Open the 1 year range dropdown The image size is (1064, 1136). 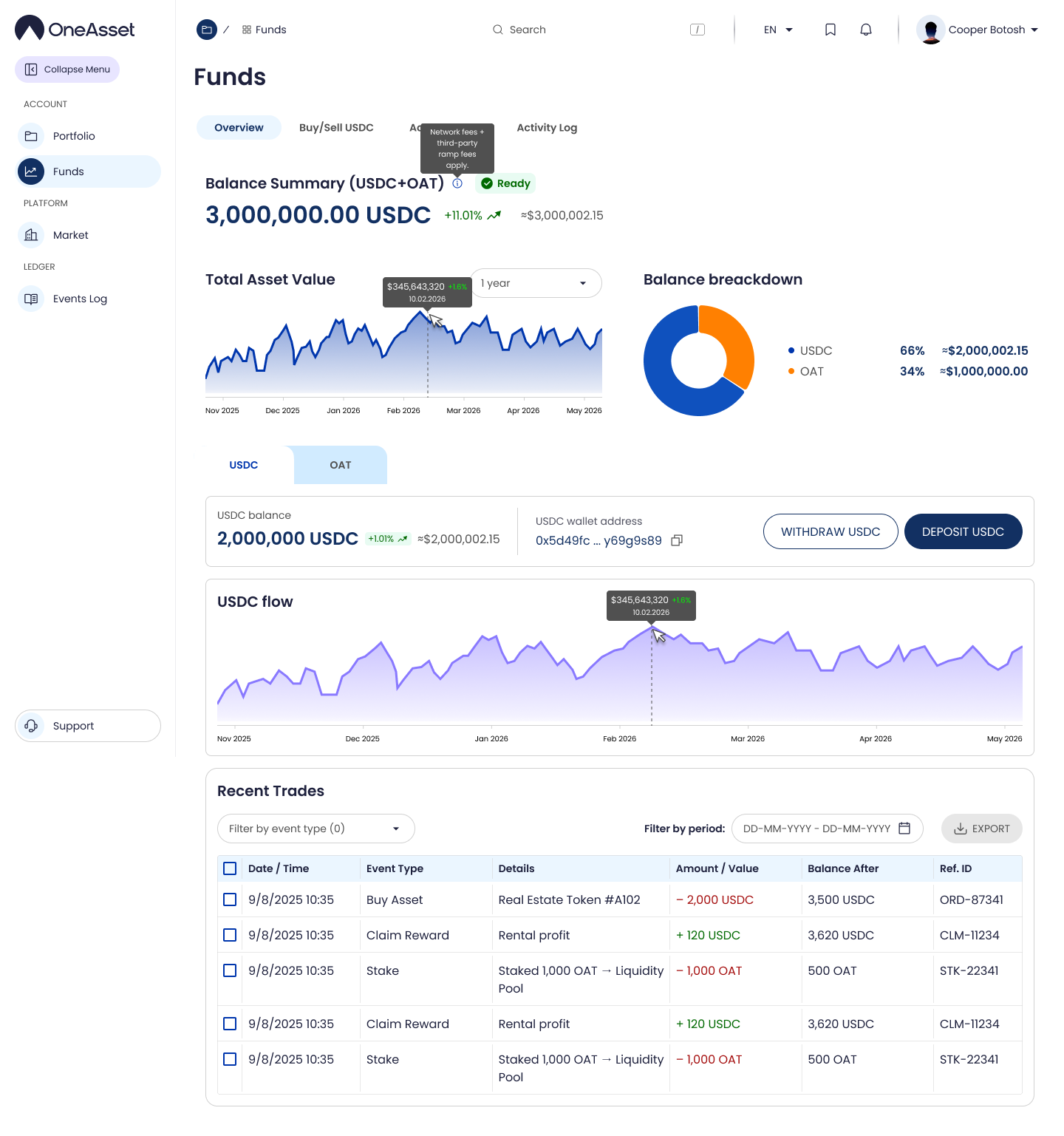pos(536,283)
